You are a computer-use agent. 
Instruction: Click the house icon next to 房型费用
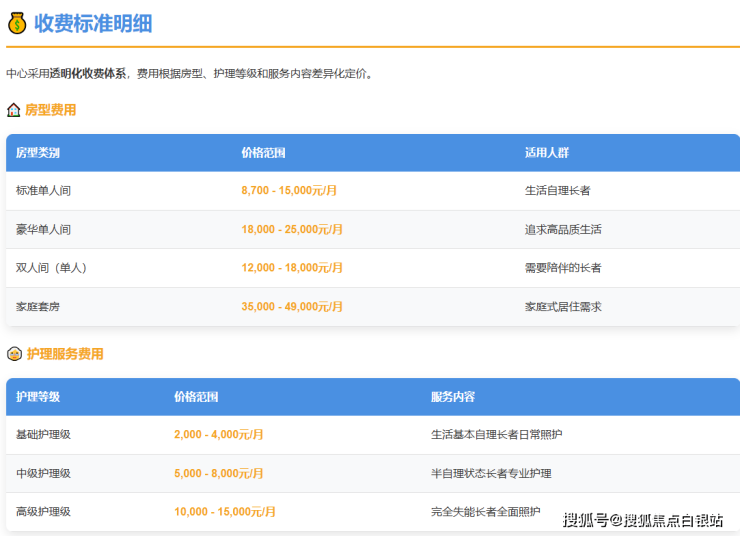pos(14,110)
